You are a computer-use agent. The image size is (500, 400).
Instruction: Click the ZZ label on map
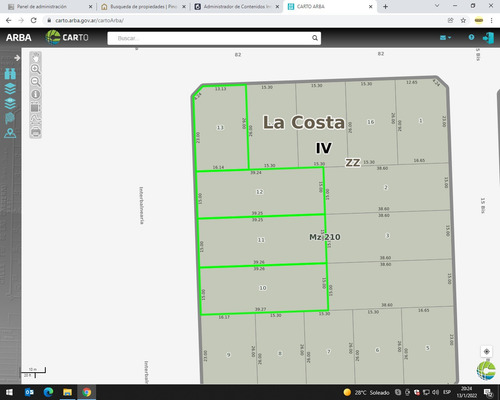click(x=353, y=163)
